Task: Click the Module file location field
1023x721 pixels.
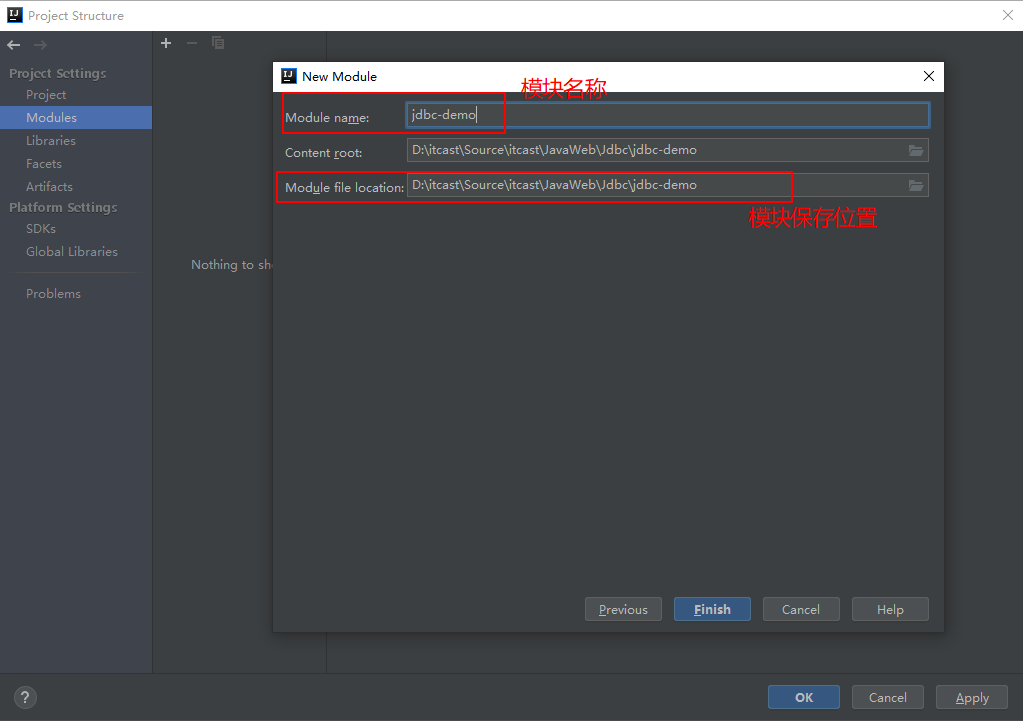Action: pos(655,186)
